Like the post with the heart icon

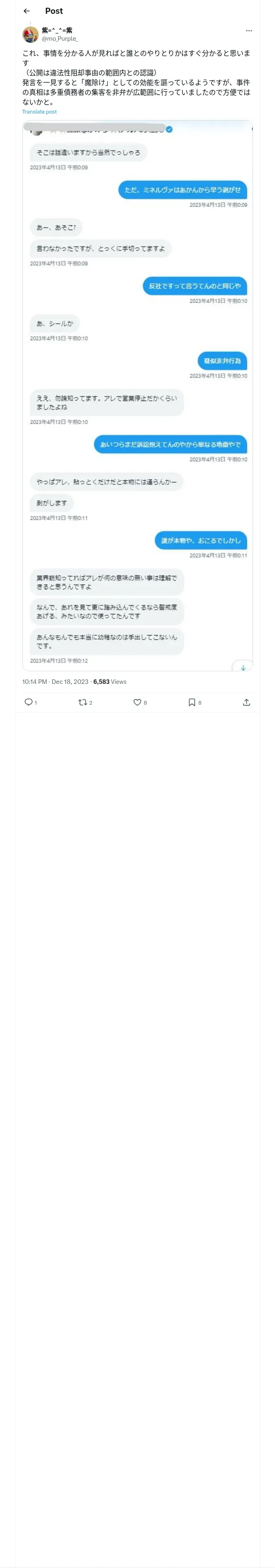137,702
